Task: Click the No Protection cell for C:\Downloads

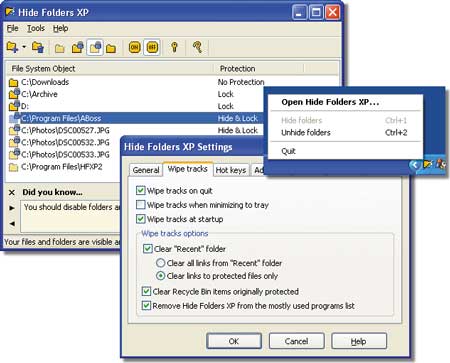Action: 241,82
